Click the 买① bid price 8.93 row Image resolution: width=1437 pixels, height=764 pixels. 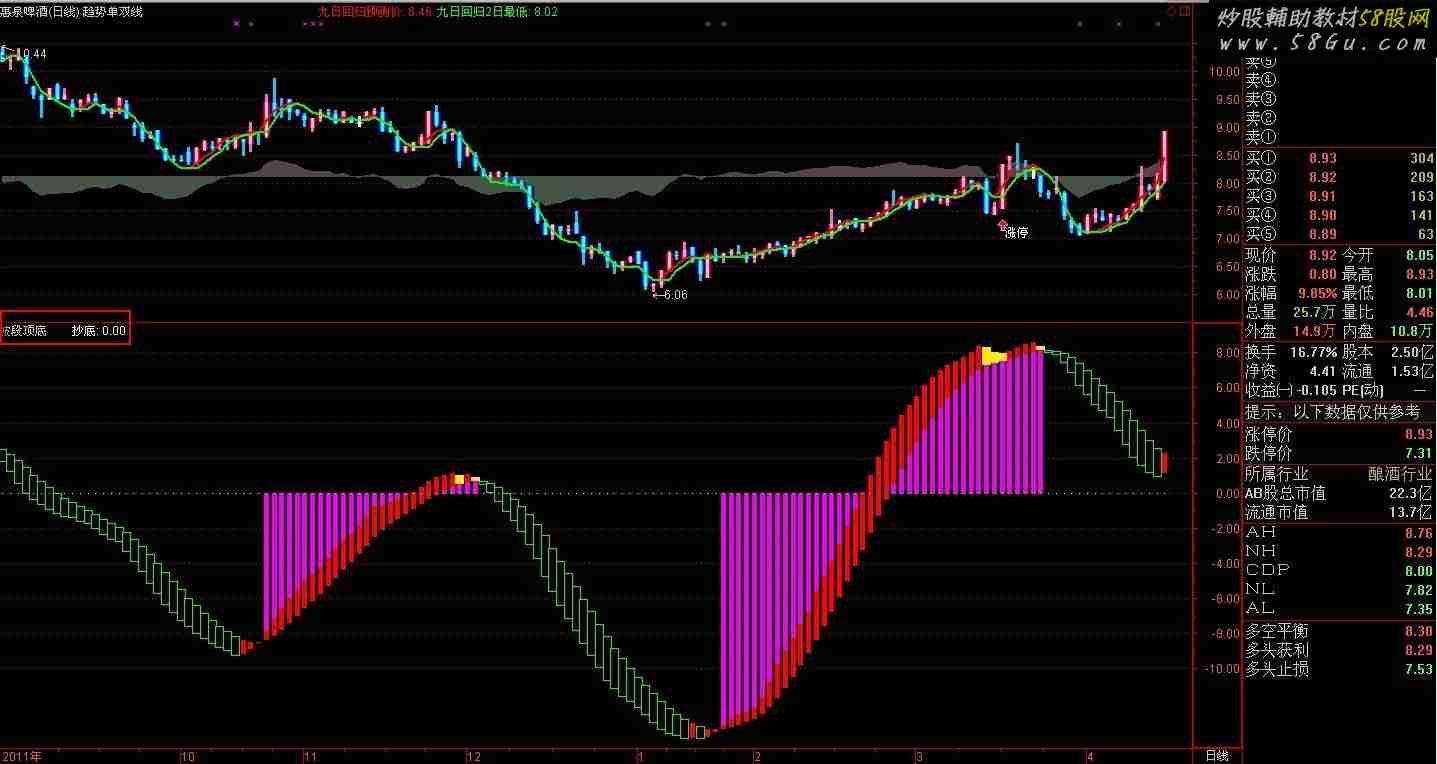click(x=1339, y=158)
